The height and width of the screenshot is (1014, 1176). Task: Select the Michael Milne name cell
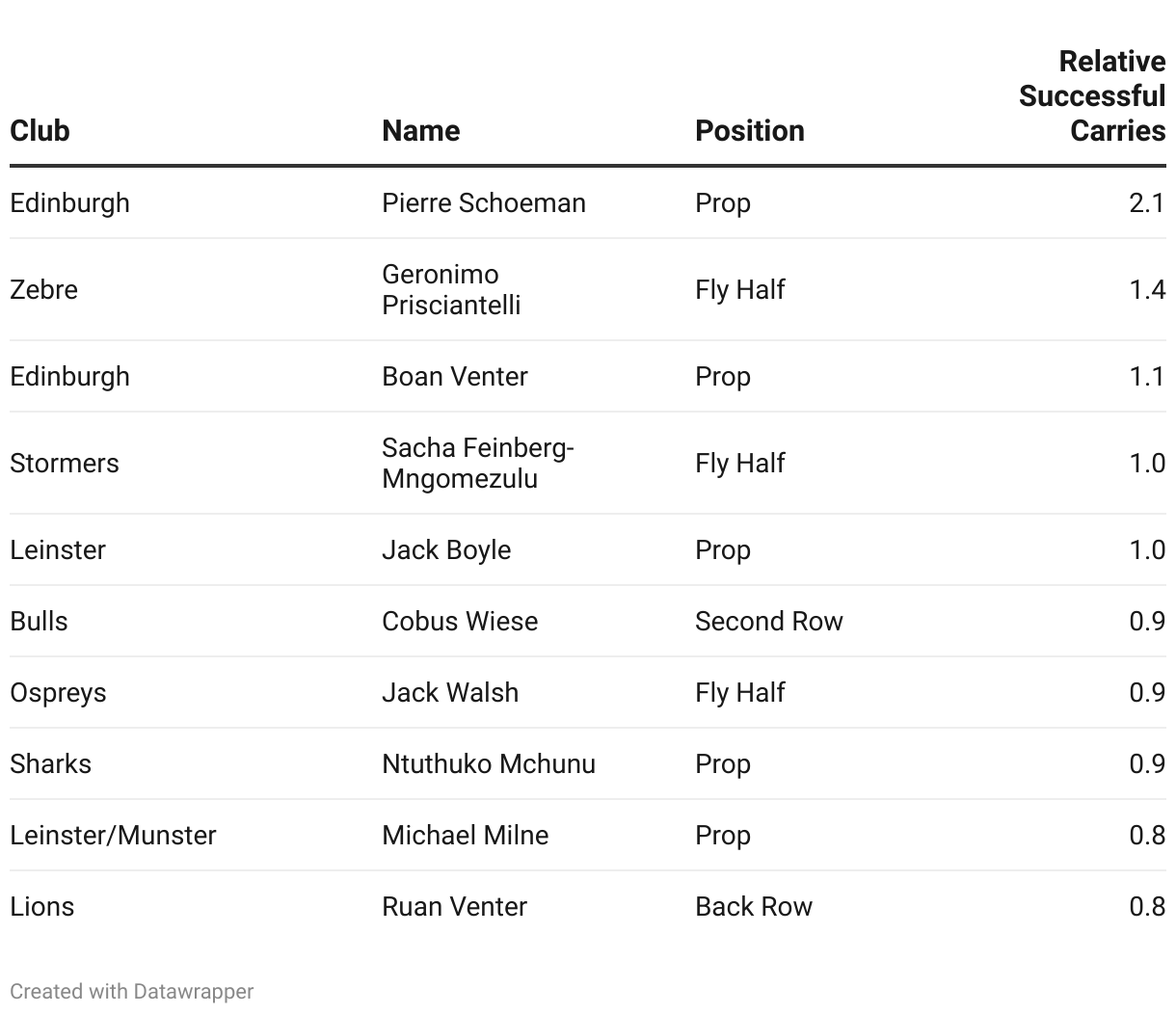click(465, 835)
